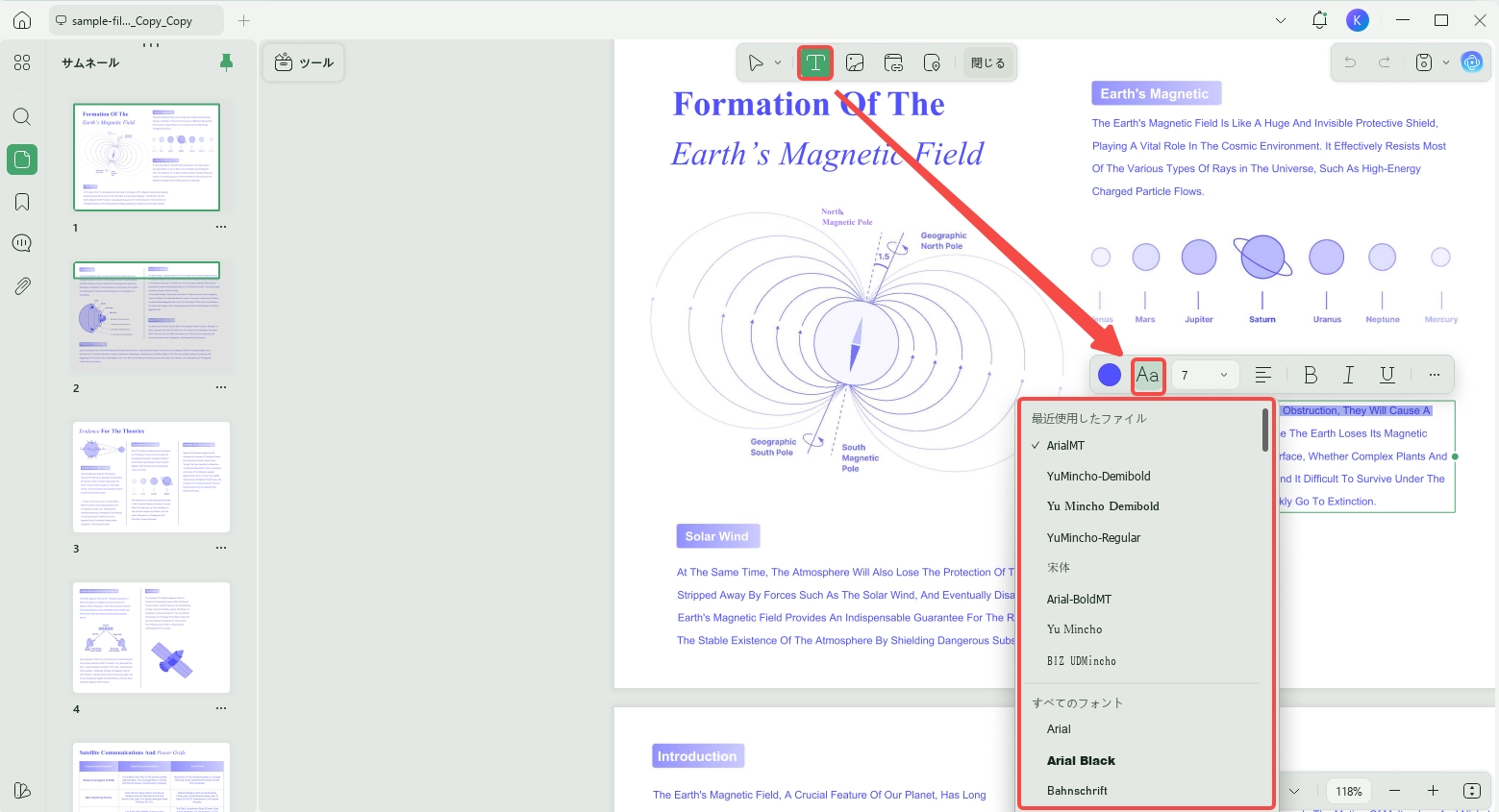1499x812 pixels.
Task: Add a new tab with plus icon
Action: click(244, 20)
